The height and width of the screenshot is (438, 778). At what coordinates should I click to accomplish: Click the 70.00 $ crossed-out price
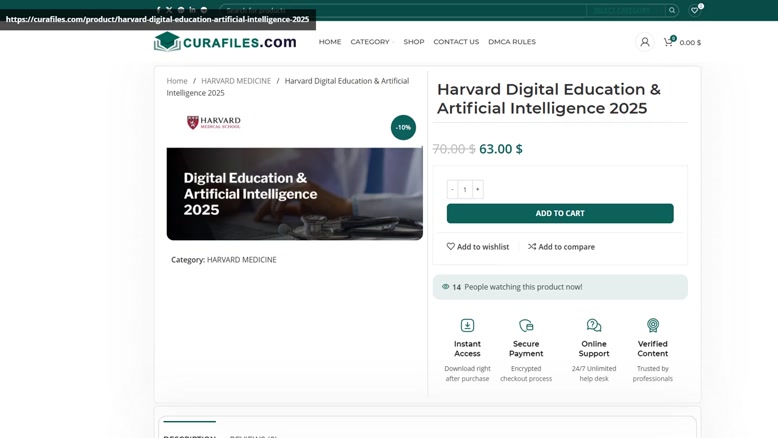454,149
